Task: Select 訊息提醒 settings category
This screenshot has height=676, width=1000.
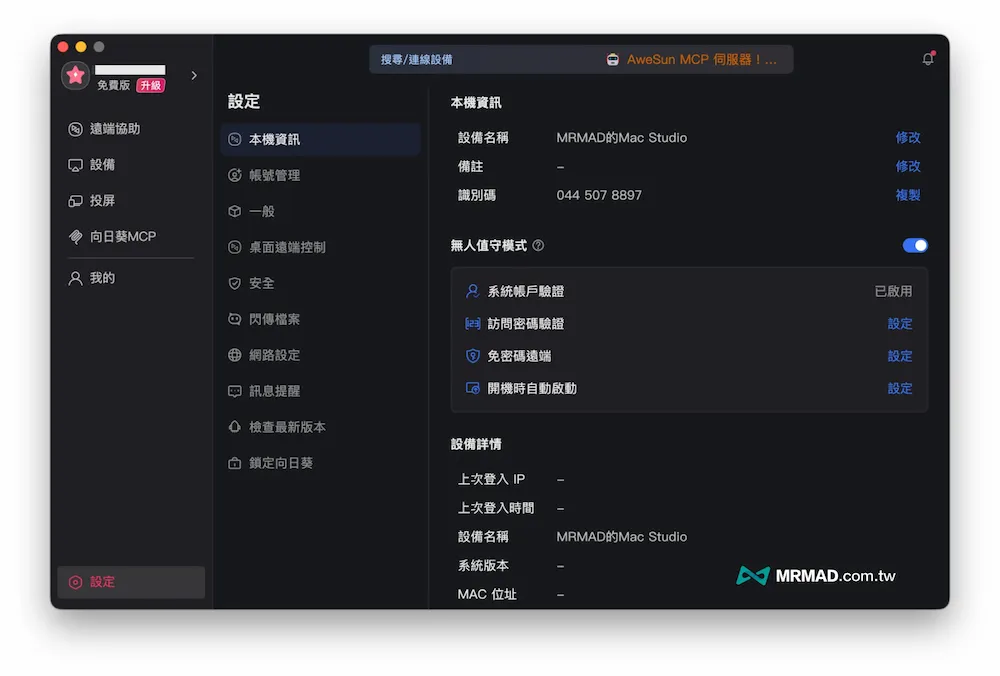Action: click(x=321, y=391)
